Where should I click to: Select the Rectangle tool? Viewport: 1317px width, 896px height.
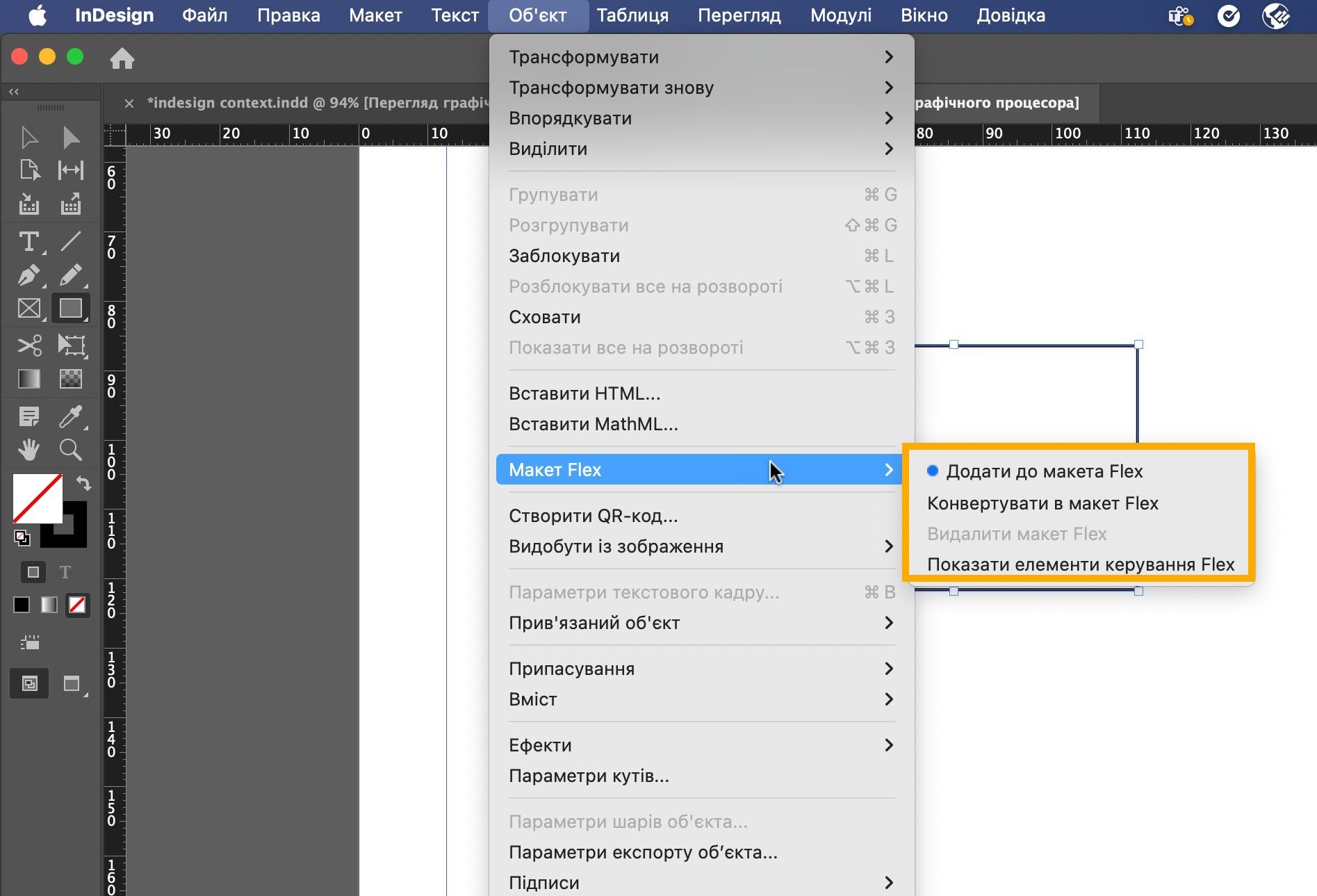point(71,309)
